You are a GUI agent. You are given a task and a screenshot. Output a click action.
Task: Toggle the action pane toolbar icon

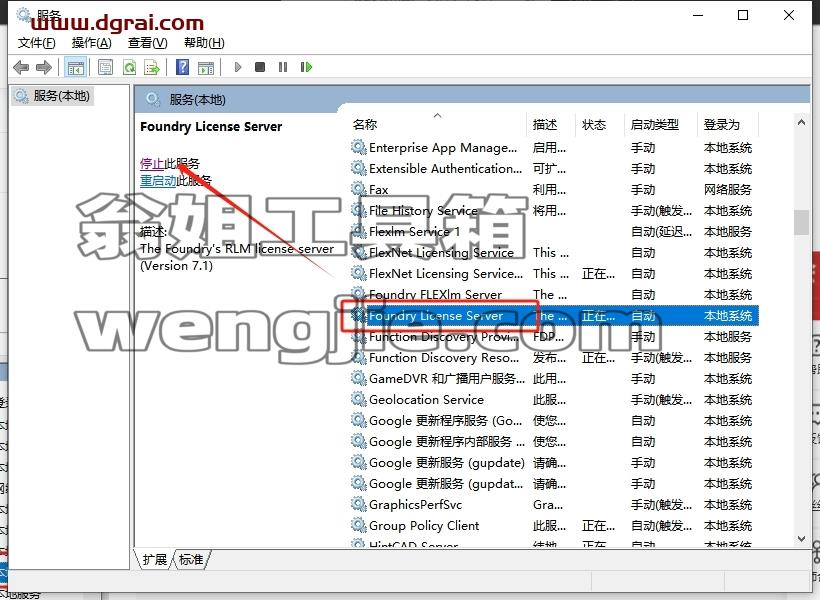[206, 67]
